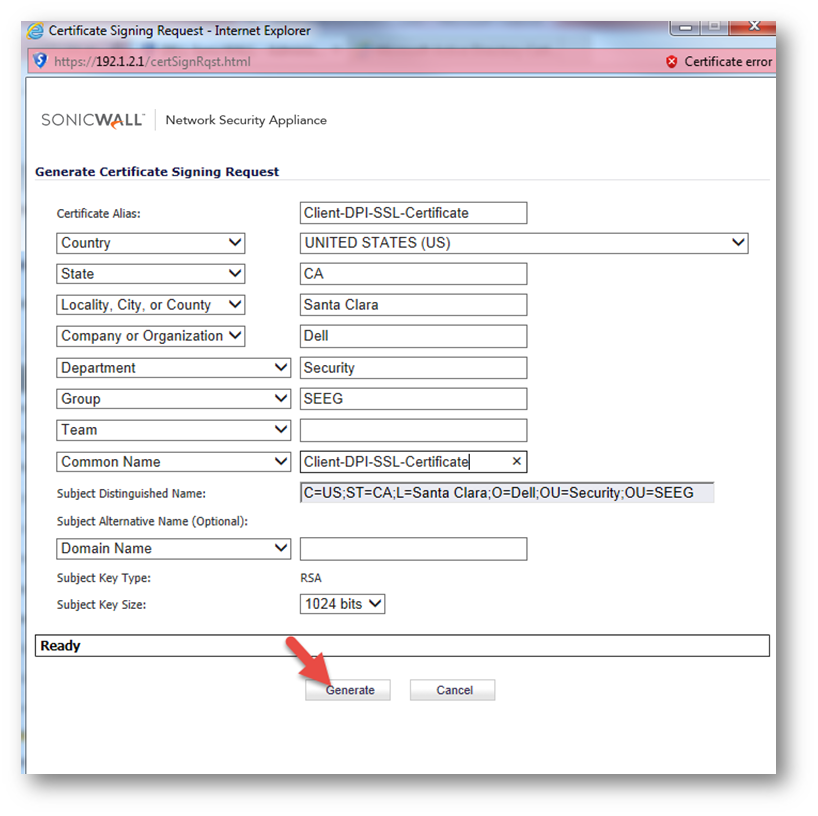Click the Subject Distinguished Name field
Image resolution: width=818 pixels, height=816 pixels.
[507, 493]
